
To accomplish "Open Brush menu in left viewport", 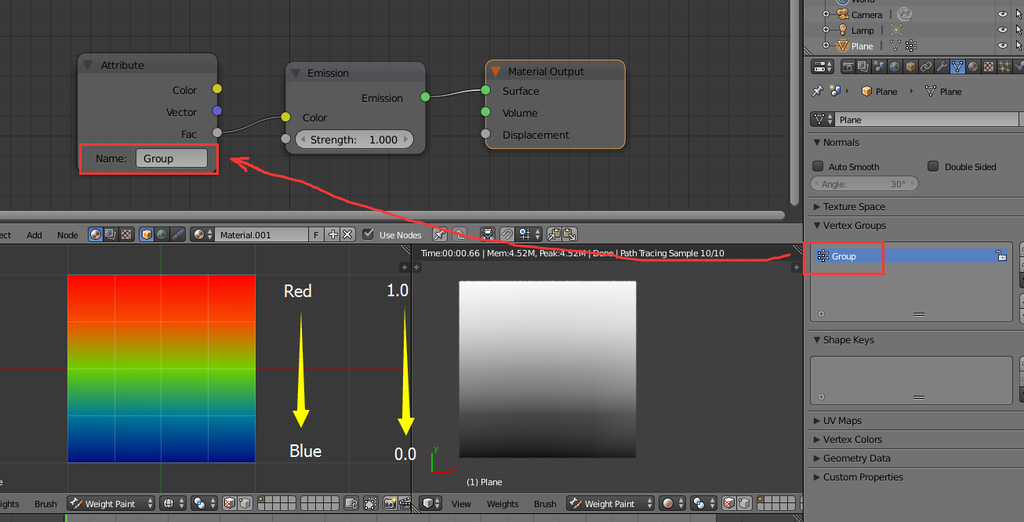I will [x=46, y=504].
